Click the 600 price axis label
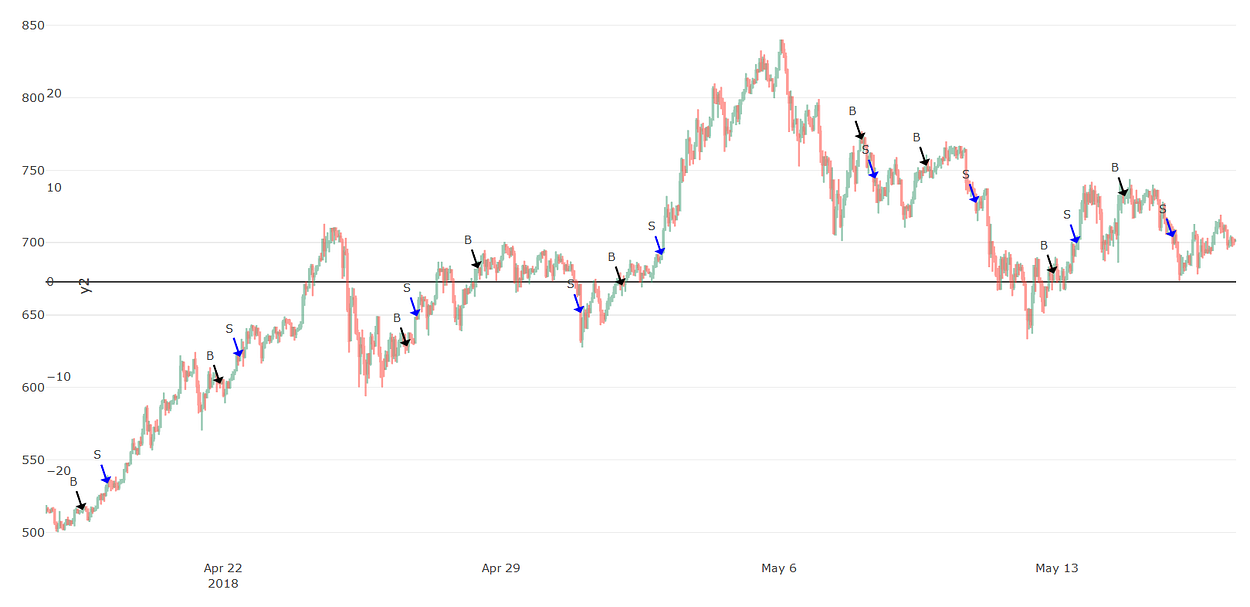The height and width of the screenshot is (607, 1250). (x=32, y=387)
